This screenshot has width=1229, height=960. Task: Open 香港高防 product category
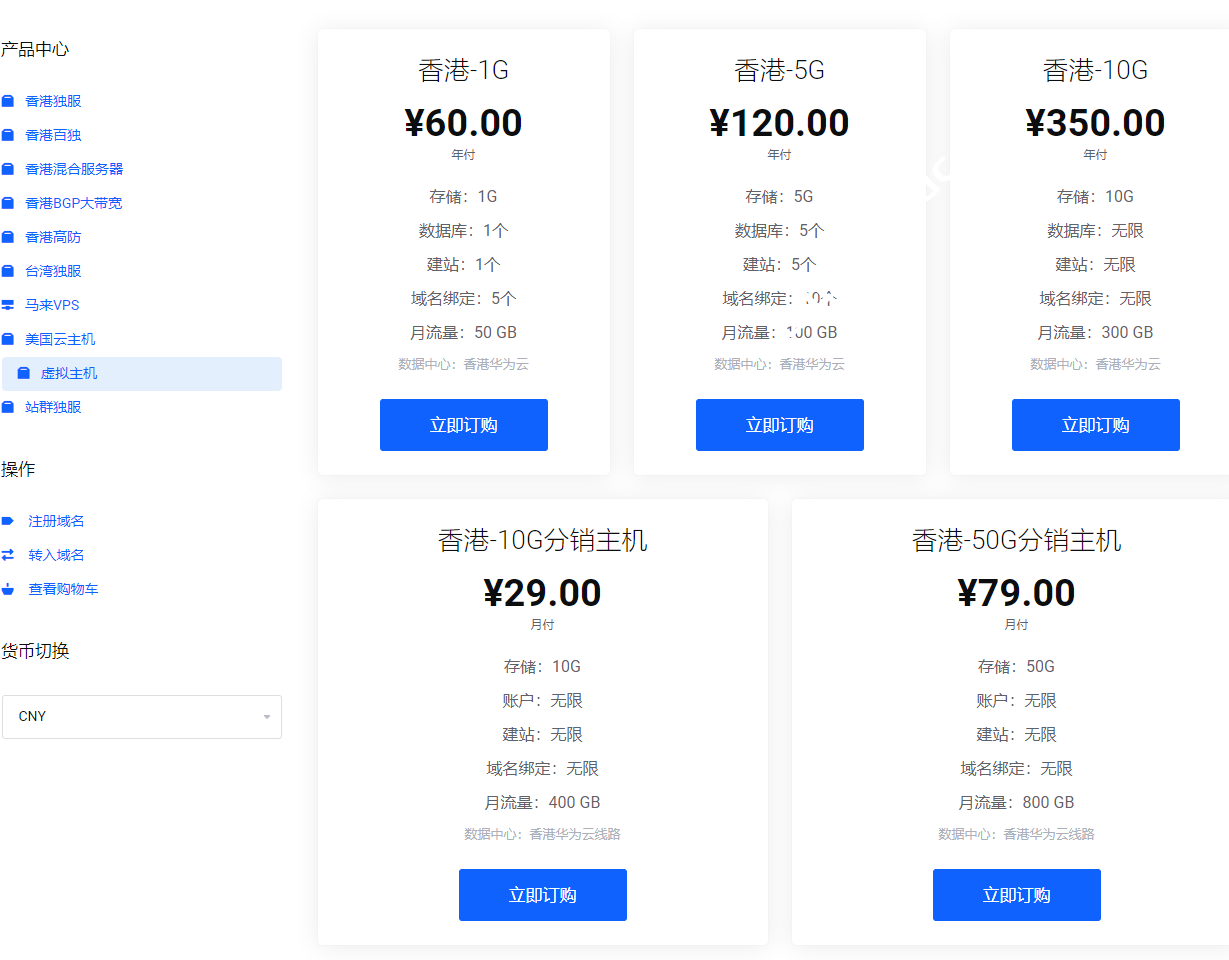(53, 237)
